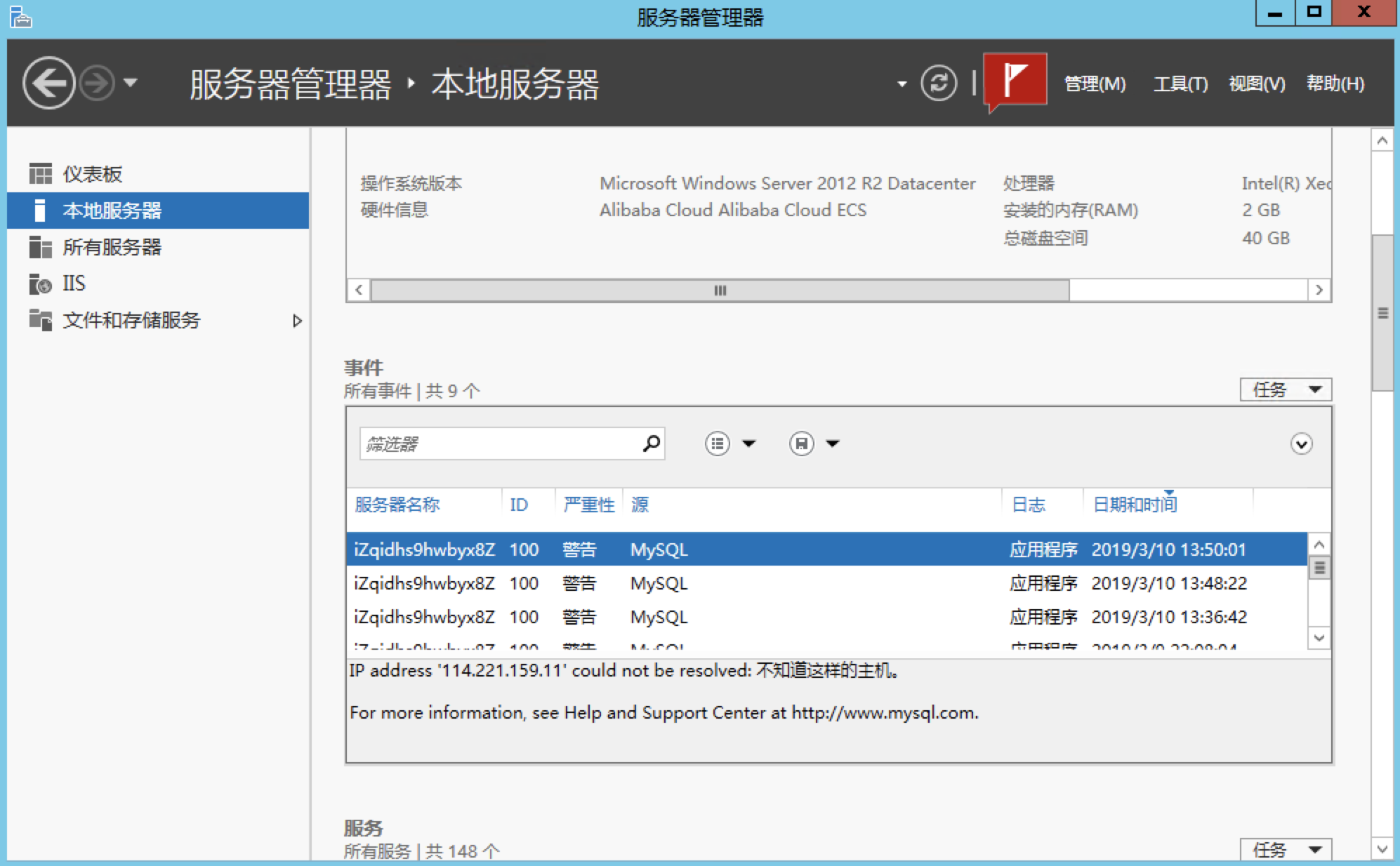1400x866 pixels.
Task: Open the Dashboard sidebar item
Action: (92, 174)
